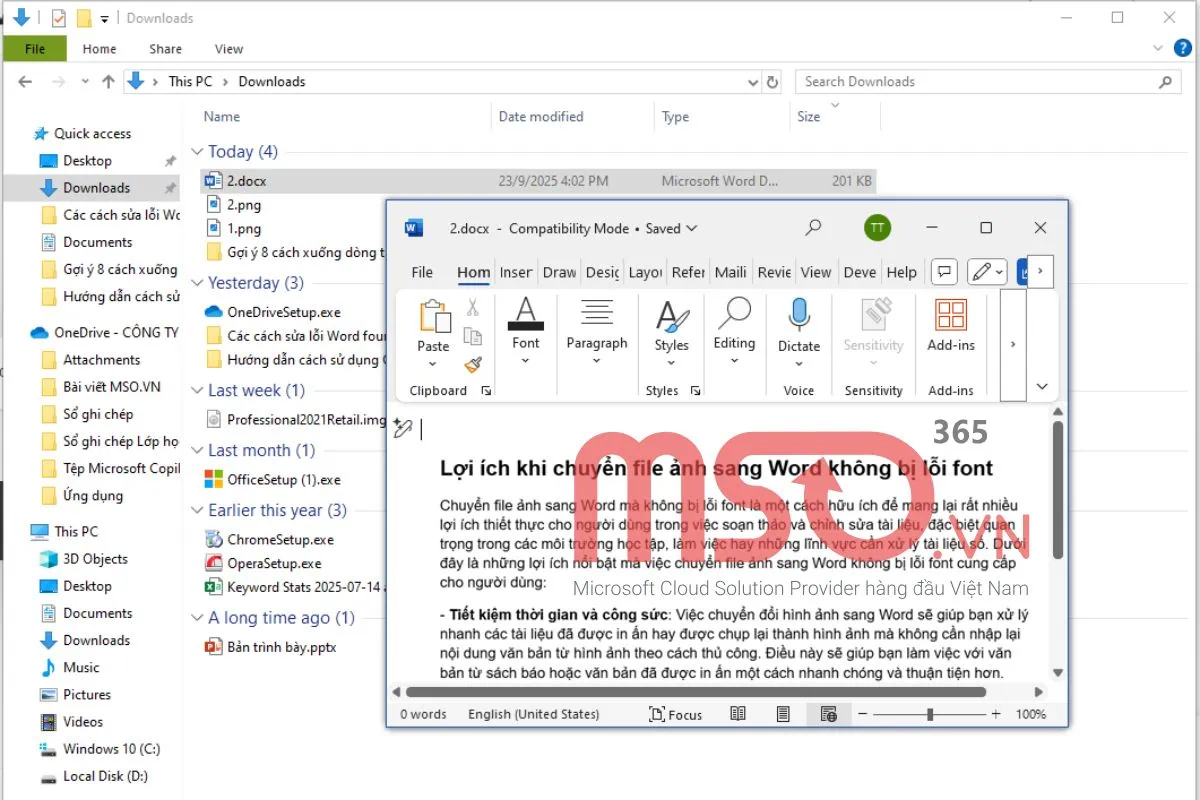This screenshot has width=1200, height=800.
Task: Open the Share tab in Explorer
Action: coord(166,48)
